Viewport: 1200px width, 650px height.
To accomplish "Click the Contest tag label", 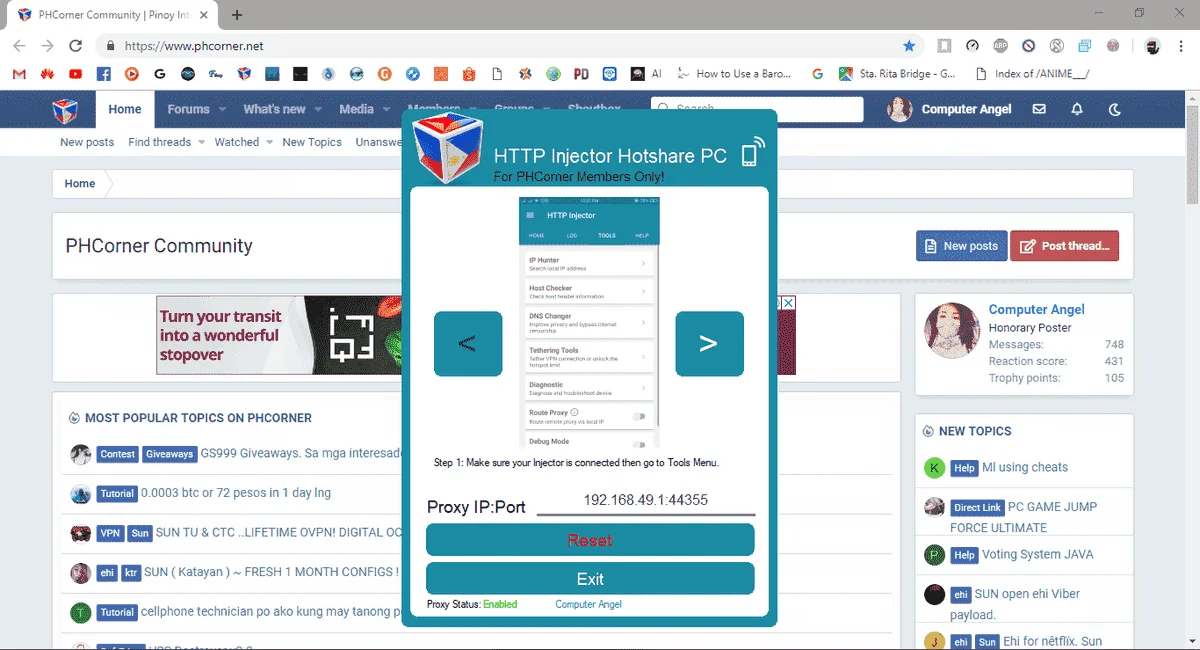I will (117, 454).
